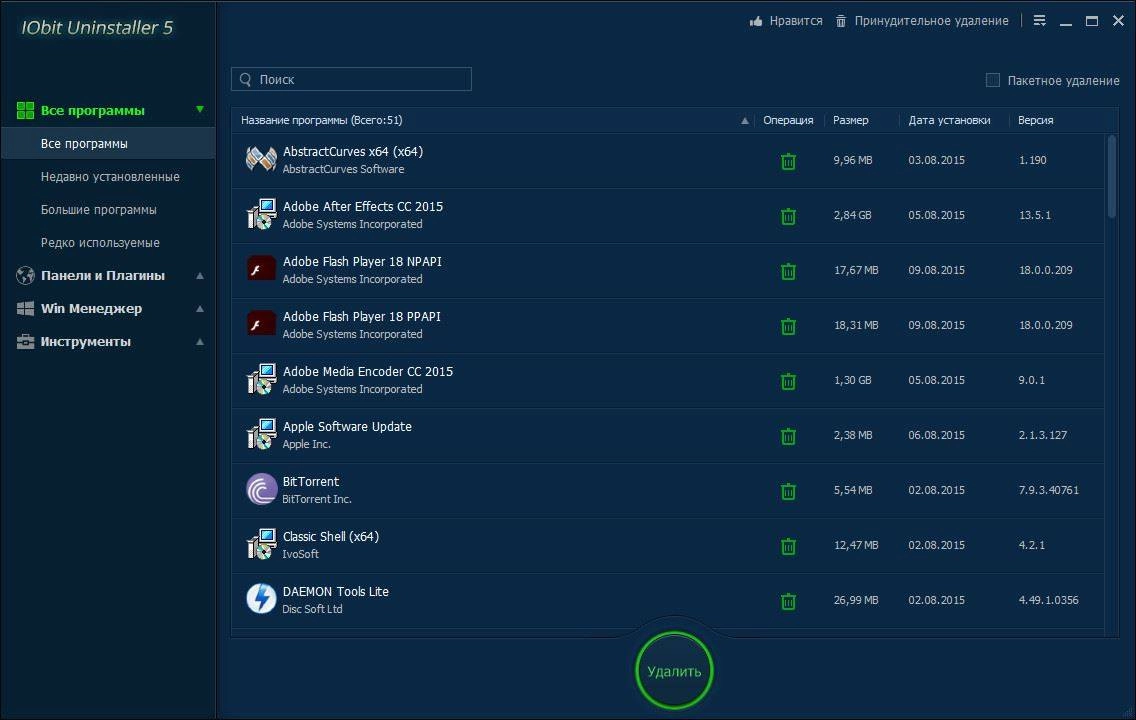Click the Apple Inc. publisher text
Screen dimensions: 1136x720
[306, 444]
